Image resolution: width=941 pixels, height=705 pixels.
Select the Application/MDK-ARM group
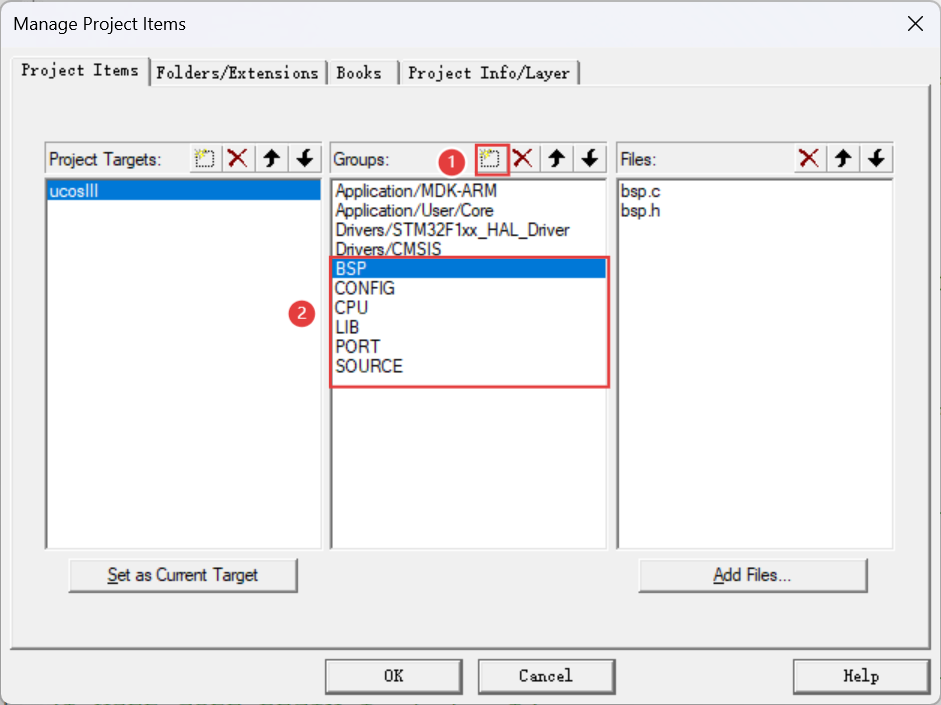tap(468, 191)
